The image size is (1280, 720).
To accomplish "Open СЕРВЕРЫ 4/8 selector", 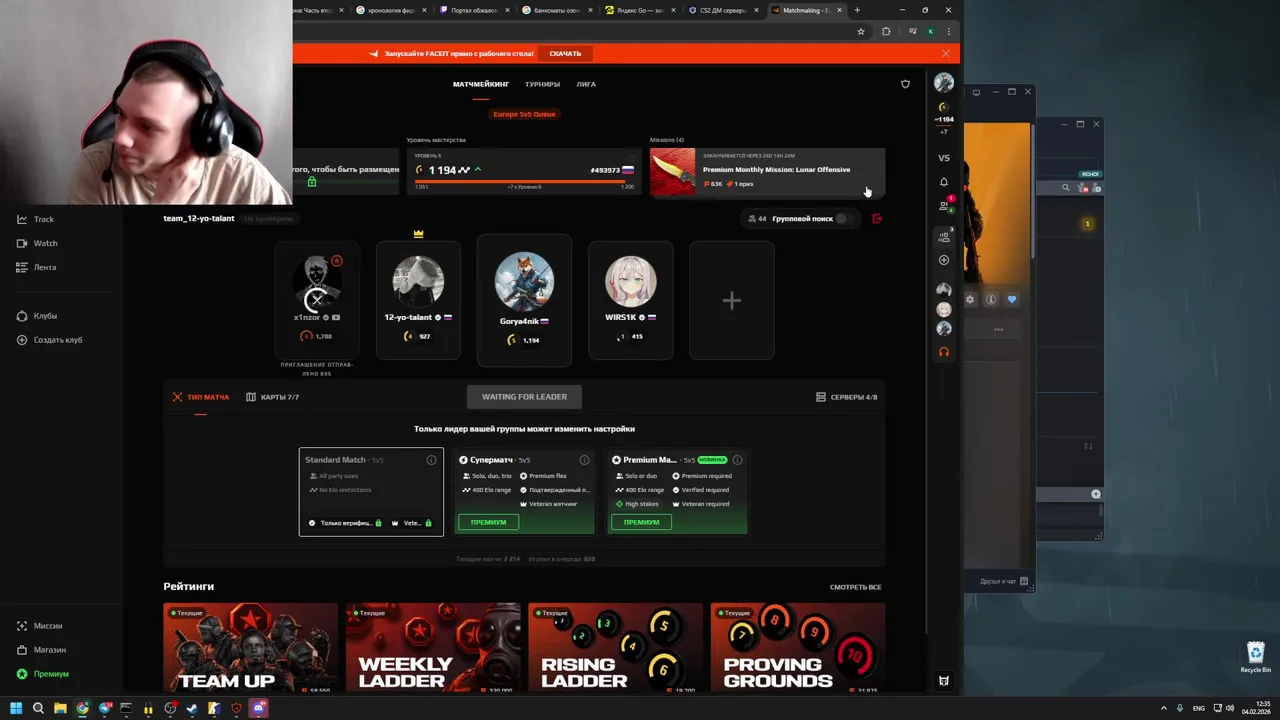I will coord(847,397).
